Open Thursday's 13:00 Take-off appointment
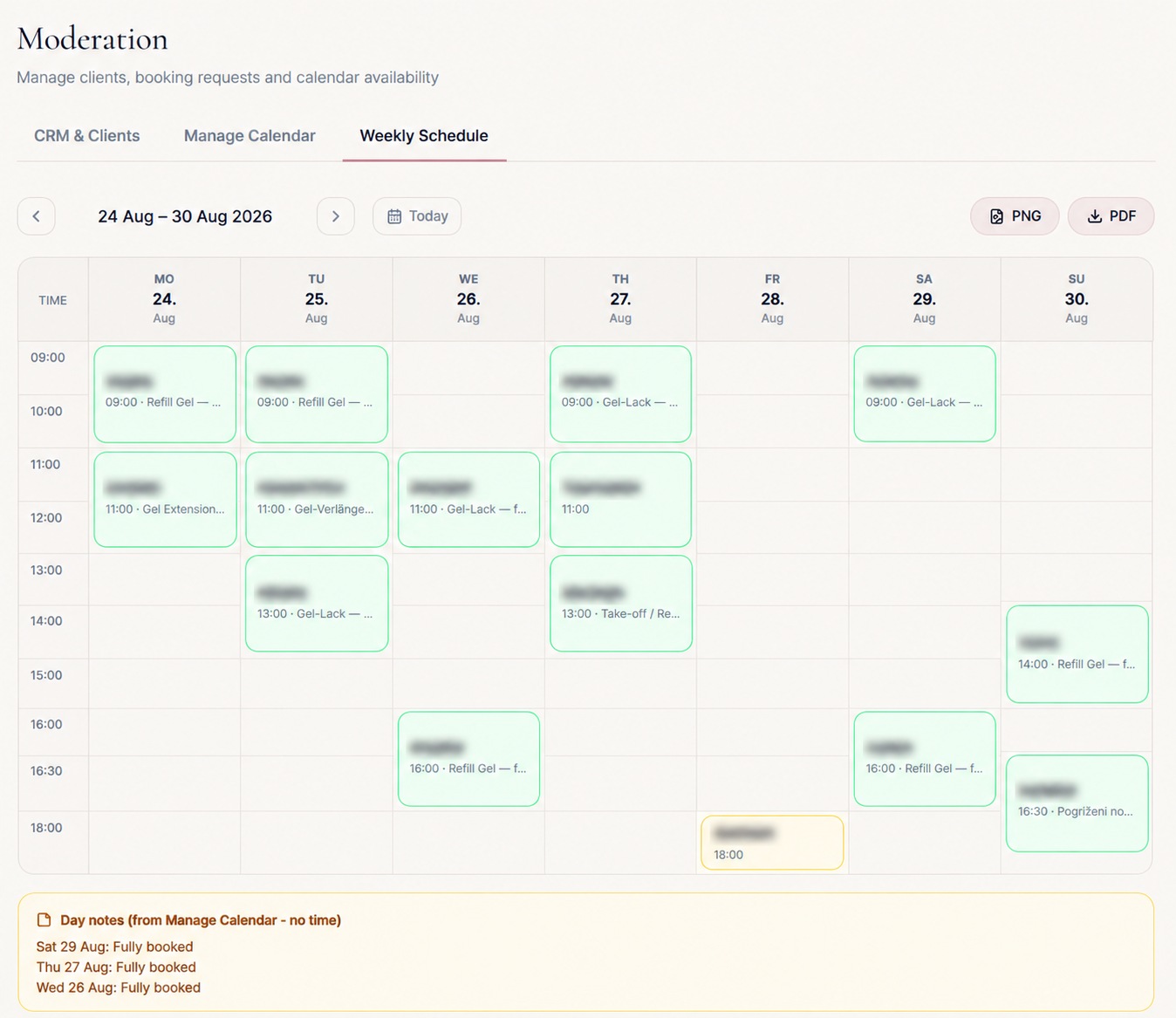The width and height of the screenshot is (1176, 1018). pos(620,604)
